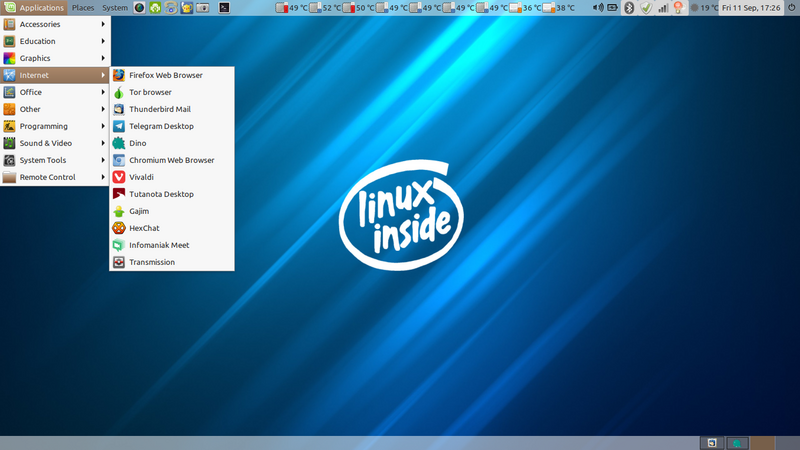Click the green software manager panel icon

coord(155,8)
